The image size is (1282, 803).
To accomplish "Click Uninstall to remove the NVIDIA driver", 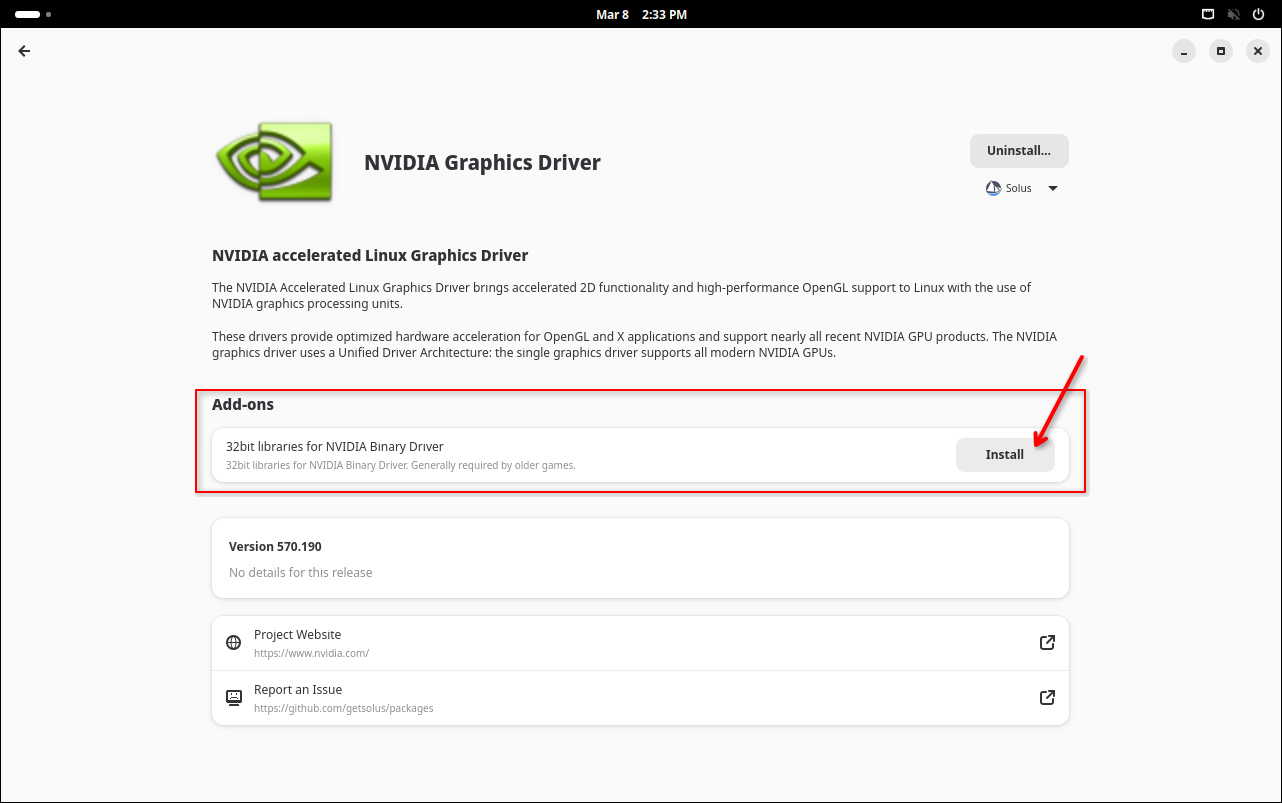I will tap(1018, 151).
